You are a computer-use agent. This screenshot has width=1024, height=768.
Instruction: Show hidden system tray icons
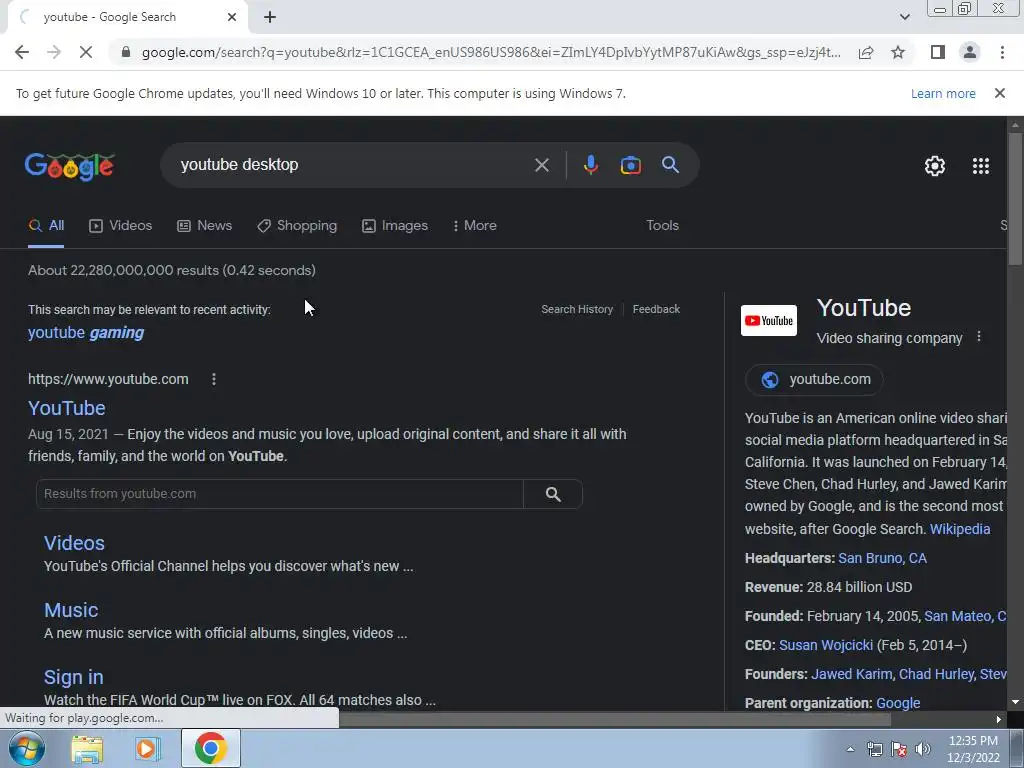[850, 749]
